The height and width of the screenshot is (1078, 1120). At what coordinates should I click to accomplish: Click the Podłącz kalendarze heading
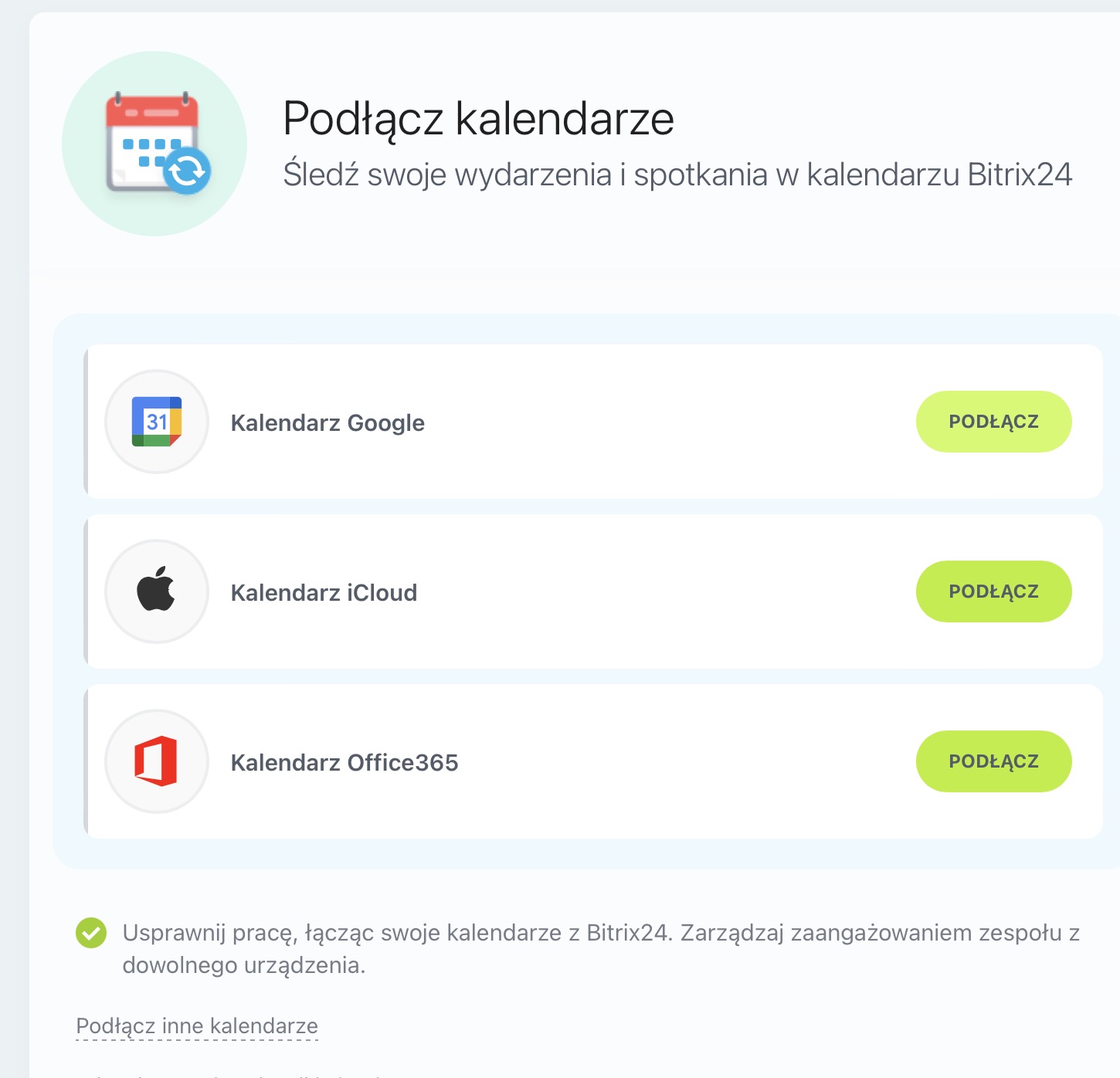[x=479, y=119]
